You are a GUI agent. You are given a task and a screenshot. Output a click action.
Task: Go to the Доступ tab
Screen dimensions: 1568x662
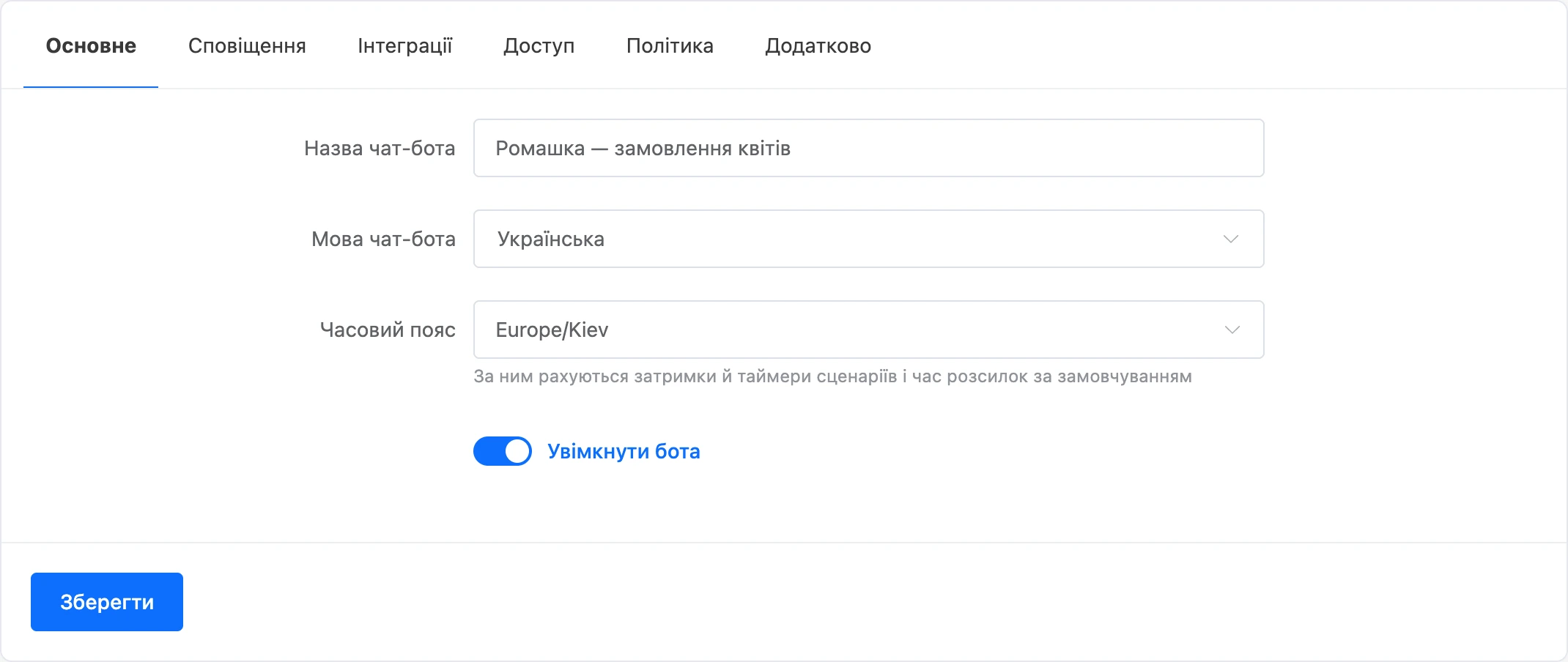pyautogui.click(x=539, y=45)
